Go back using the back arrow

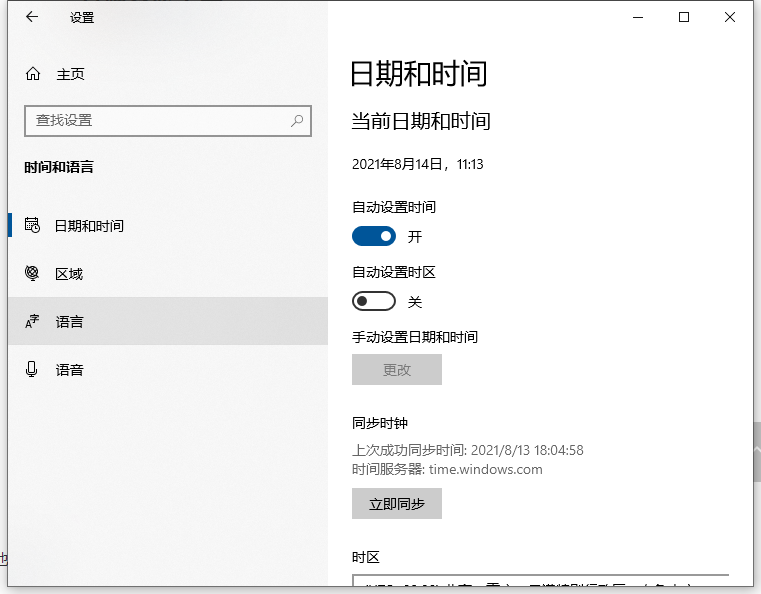(32, 17)
